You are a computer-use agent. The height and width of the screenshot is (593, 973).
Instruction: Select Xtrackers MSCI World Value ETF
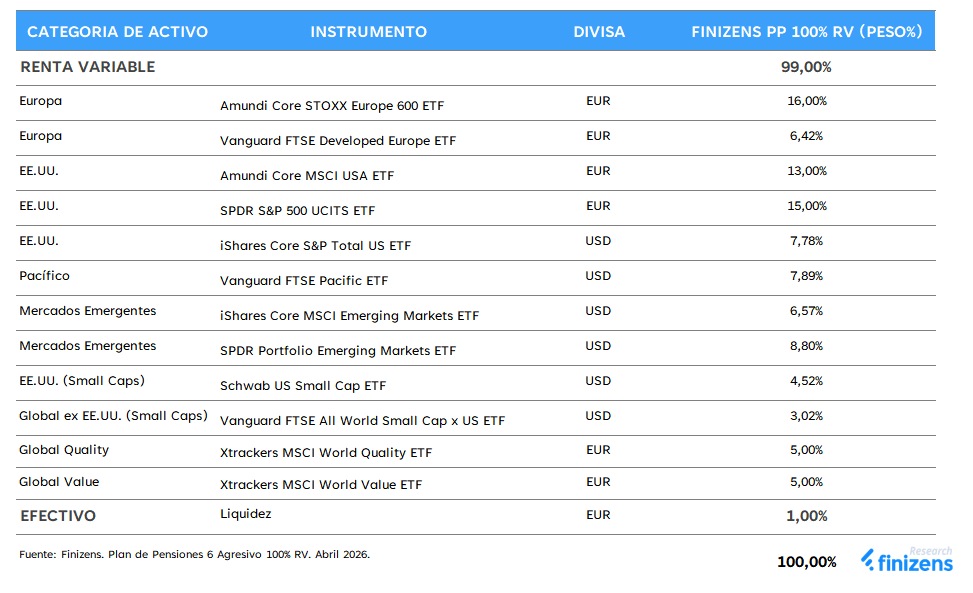click(x=321, y=485)
